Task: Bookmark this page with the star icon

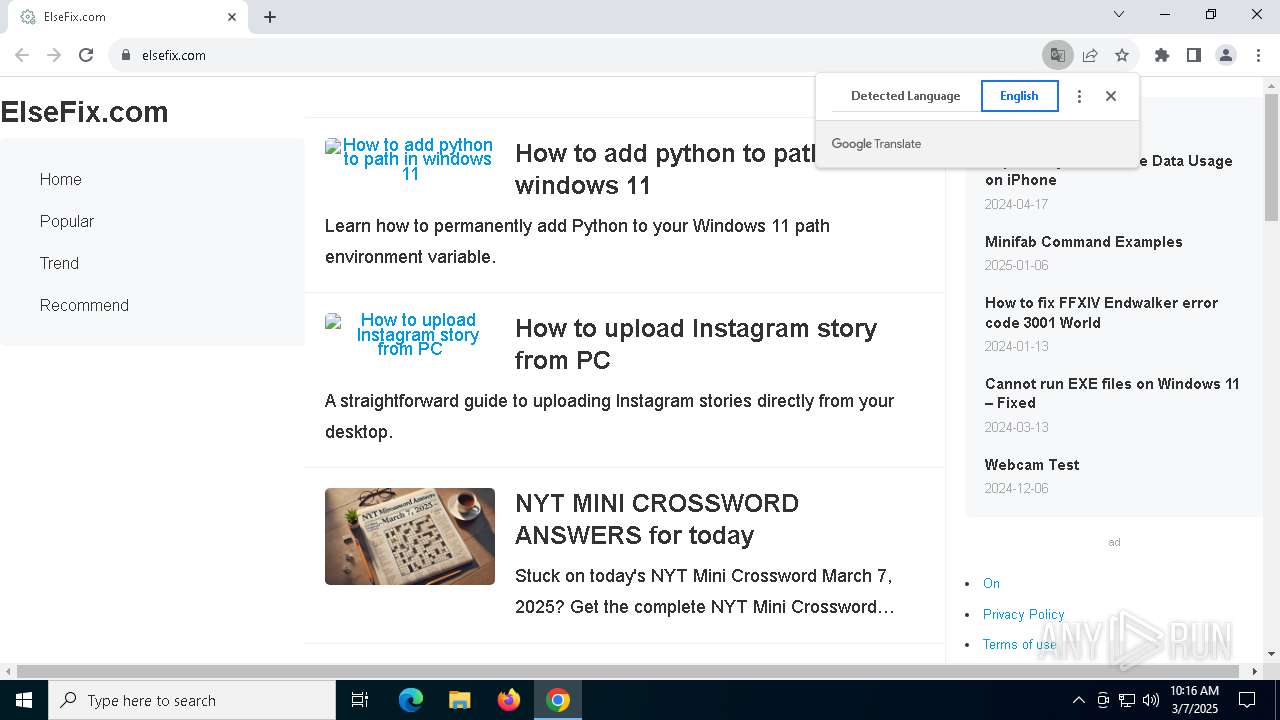Action: pos(1122,55)
